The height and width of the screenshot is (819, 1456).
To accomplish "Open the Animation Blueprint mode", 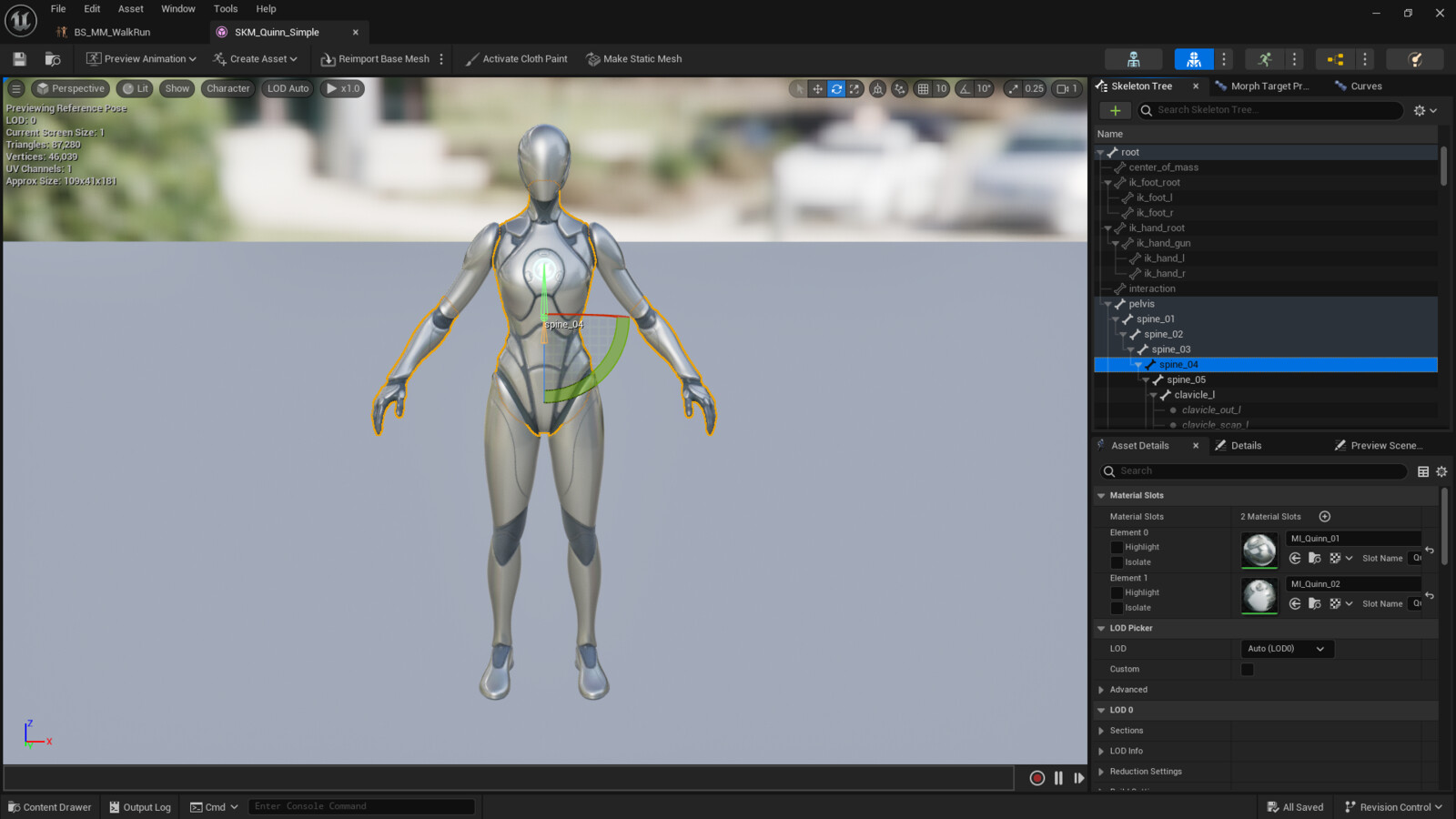I will 1335,59.
